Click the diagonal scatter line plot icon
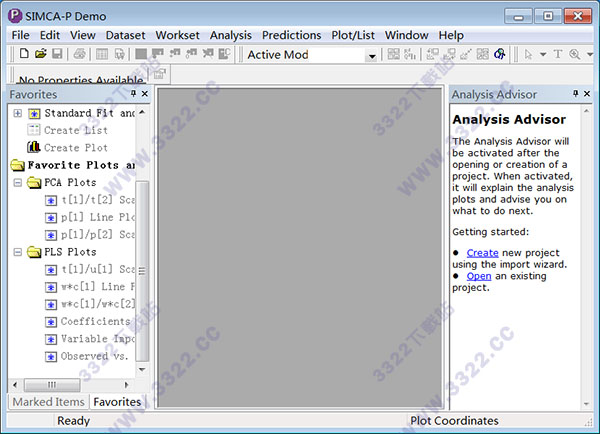 (x=466, y=54)
